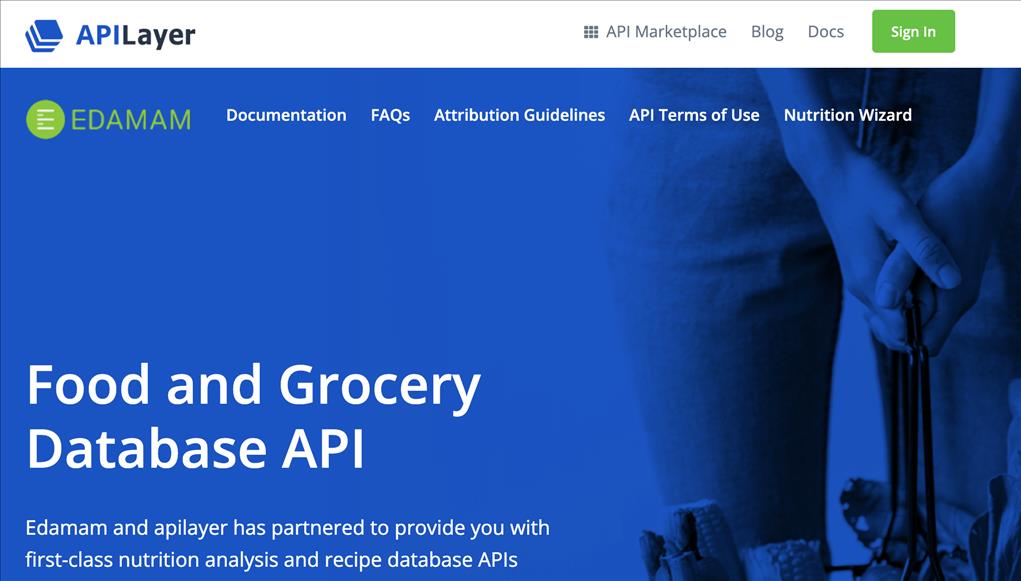Screen dimensions: 1021x581
Task: Open the API Marketplace link
Action: tap(666, 32)
